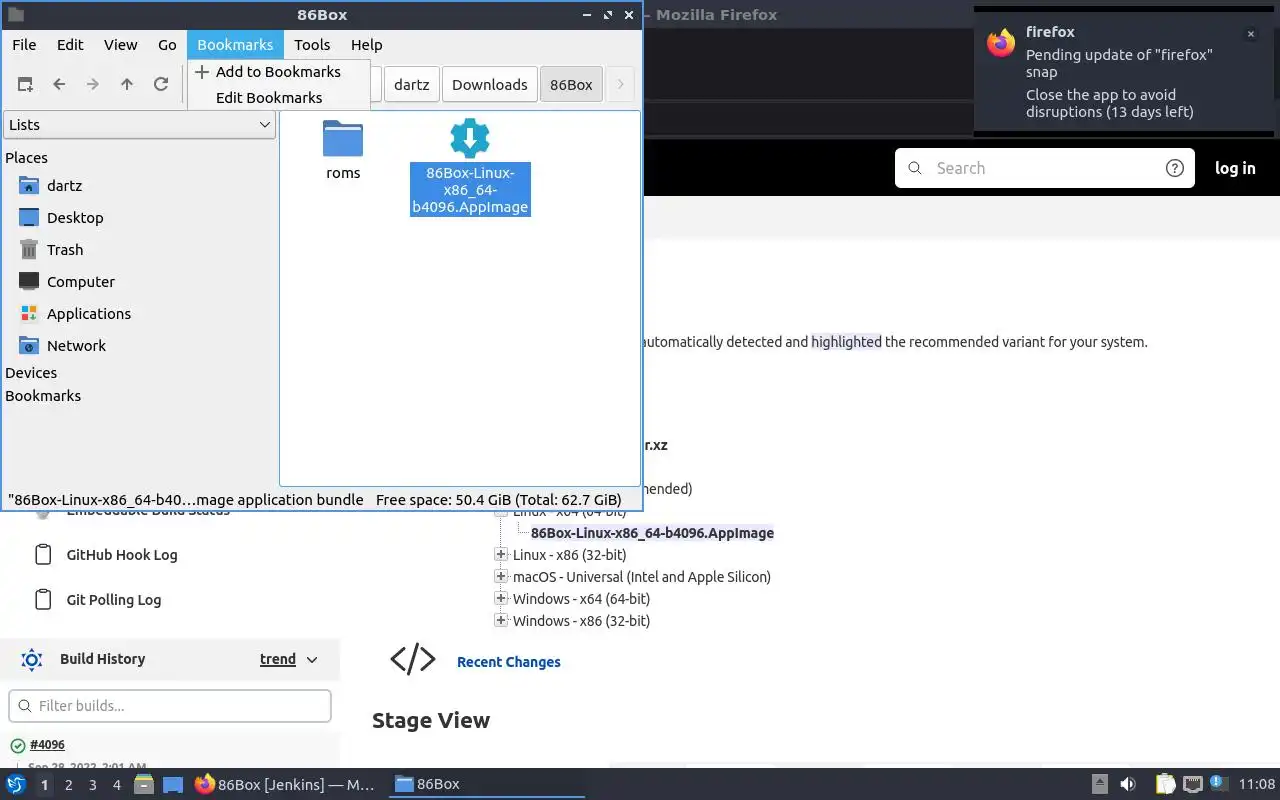Switch to the 86Box taskbar window button

point(487,785)
